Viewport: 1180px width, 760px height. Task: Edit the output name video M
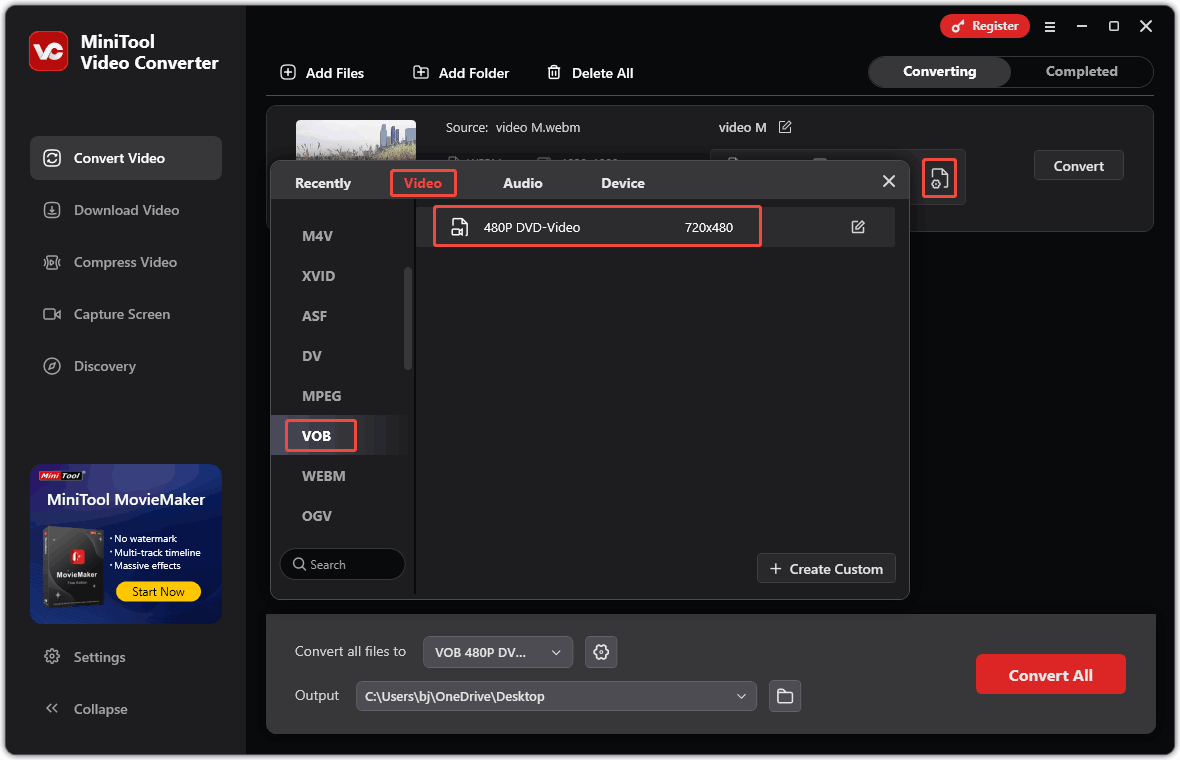pos(785,127)
